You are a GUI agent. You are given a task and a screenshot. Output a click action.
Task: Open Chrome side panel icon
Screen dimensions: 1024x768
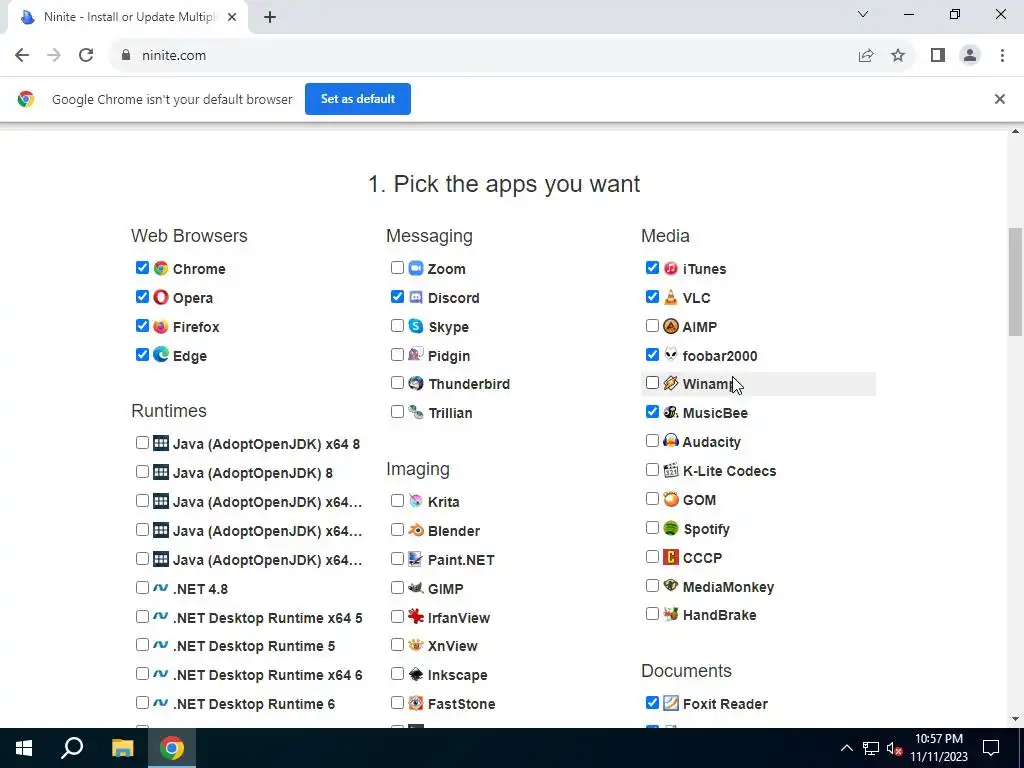coord(938,56)
